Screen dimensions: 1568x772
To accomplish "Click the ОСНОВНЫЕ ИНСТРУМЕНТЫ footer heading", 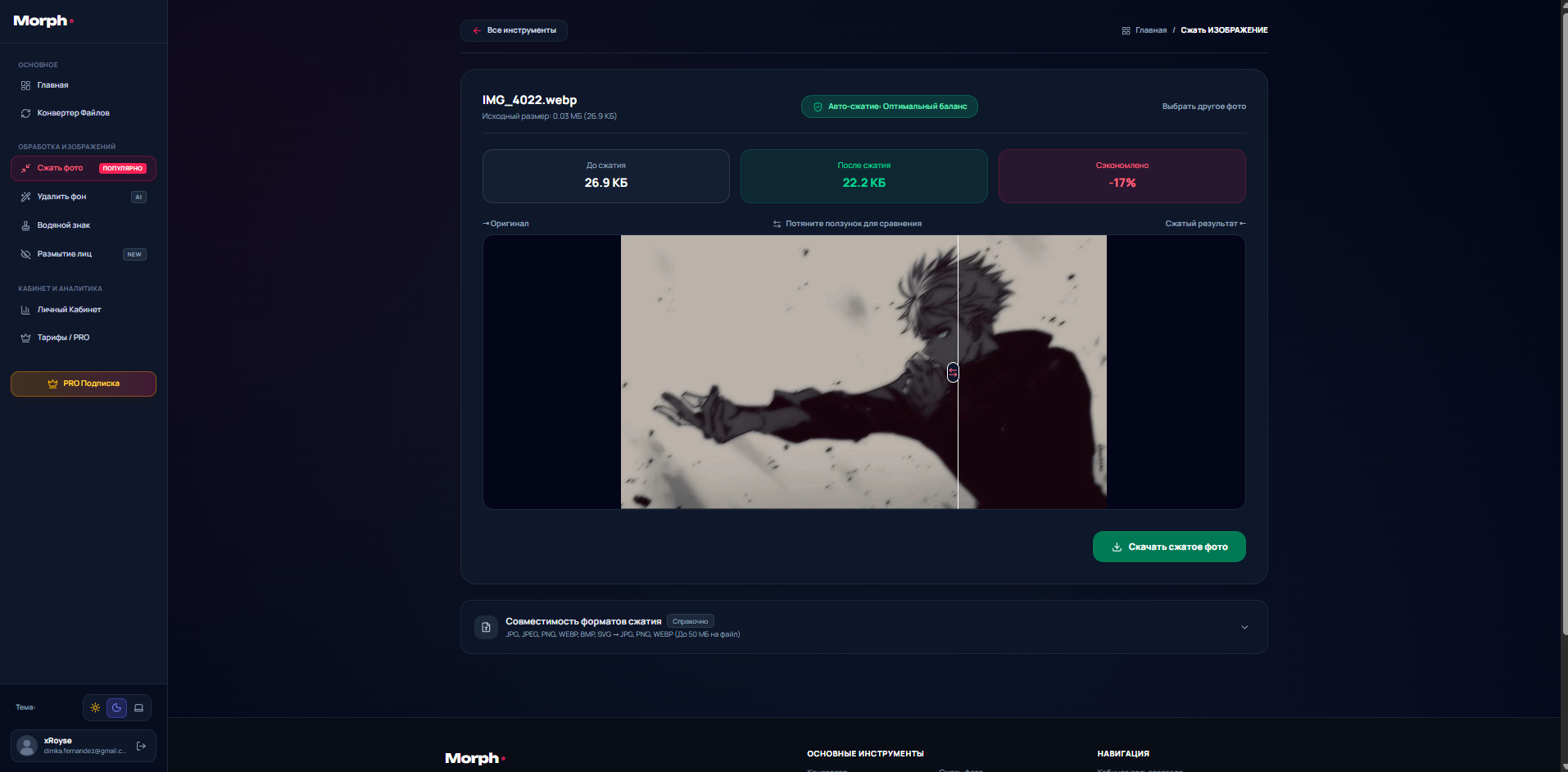I will 865,754.
